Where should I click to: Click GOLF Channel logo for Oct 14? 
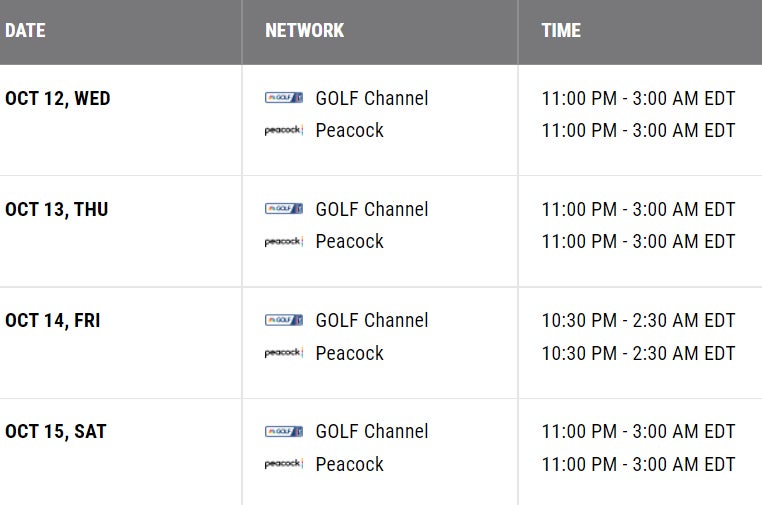284,320
